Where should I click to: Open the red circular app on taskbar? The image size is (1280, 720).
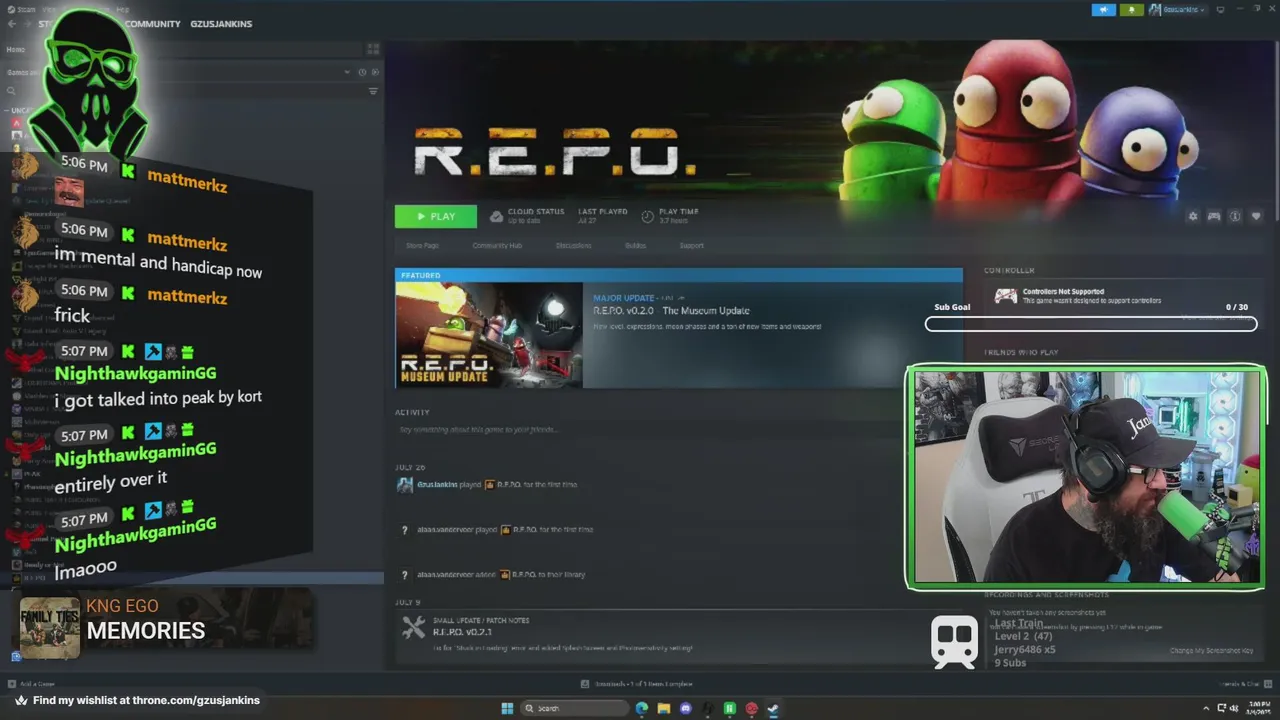(x=752, y=708)
